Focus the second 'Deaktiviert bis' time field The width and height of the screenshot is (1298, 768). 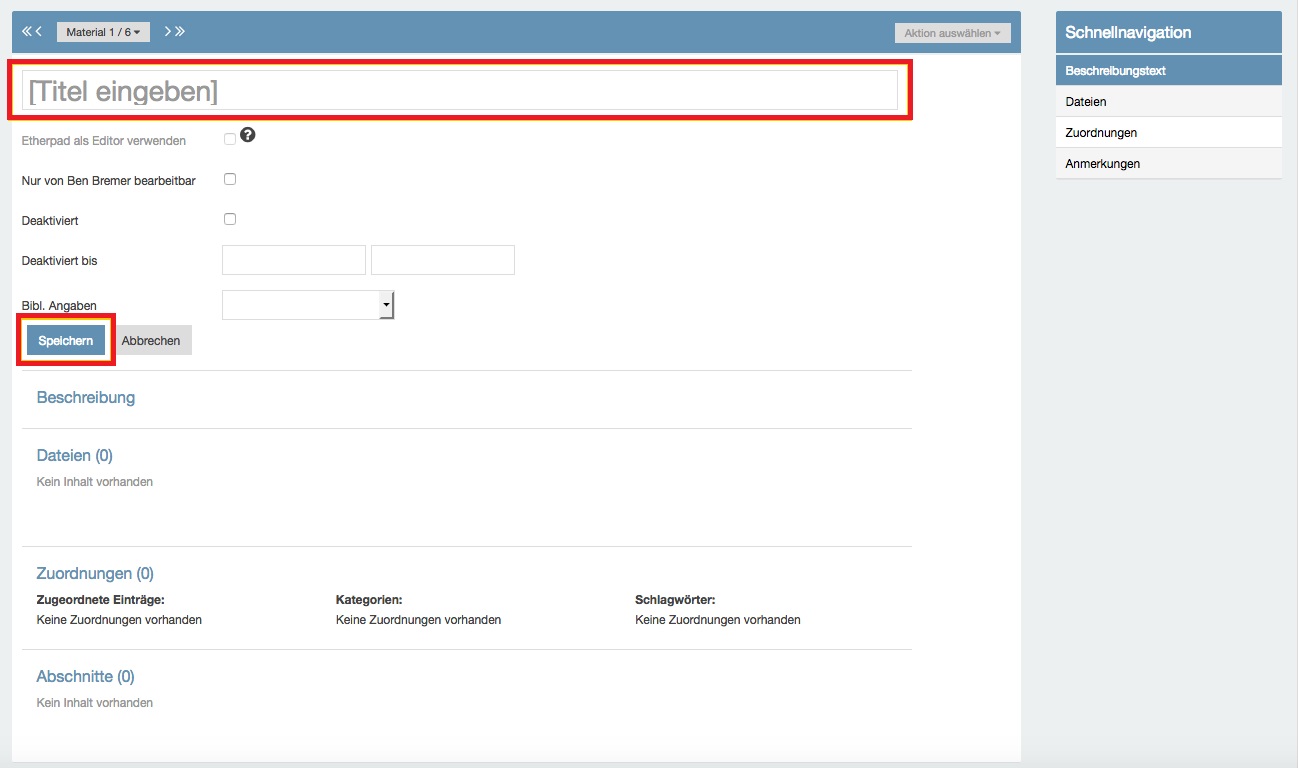(x=443, y=260)
